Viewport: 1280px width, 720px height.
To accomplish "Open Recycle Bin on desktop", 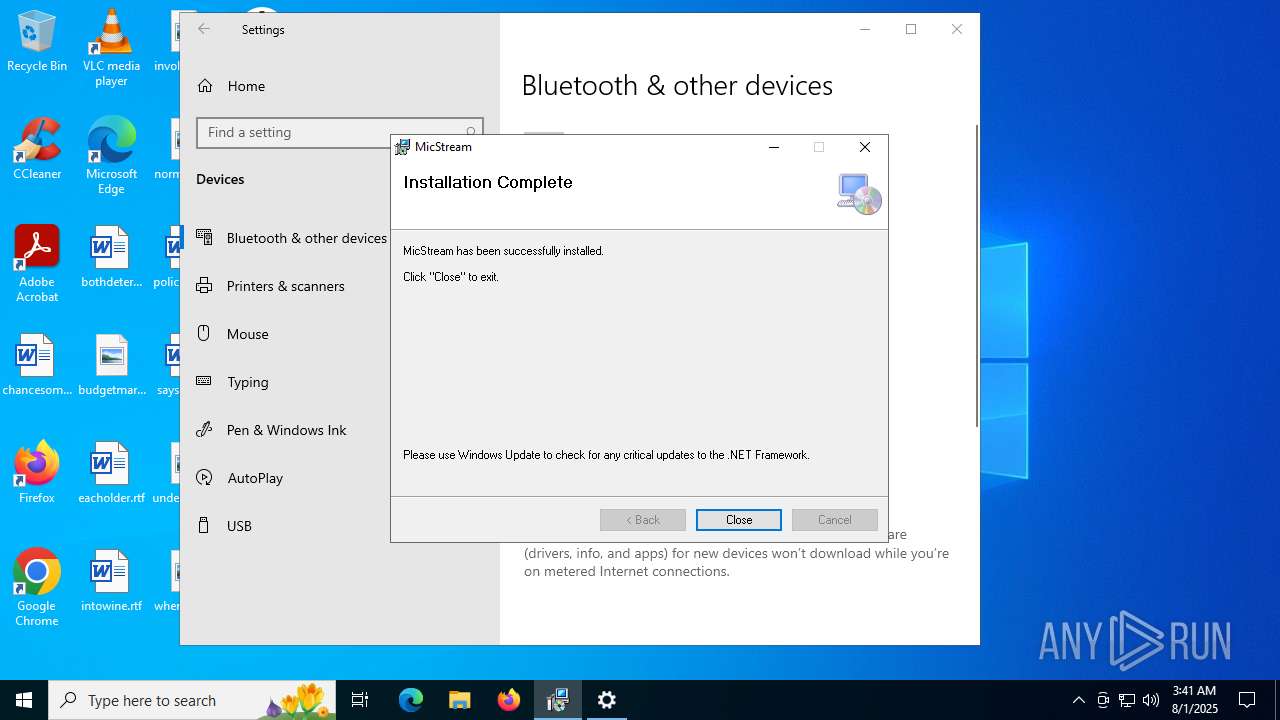I will pos(37,42).
